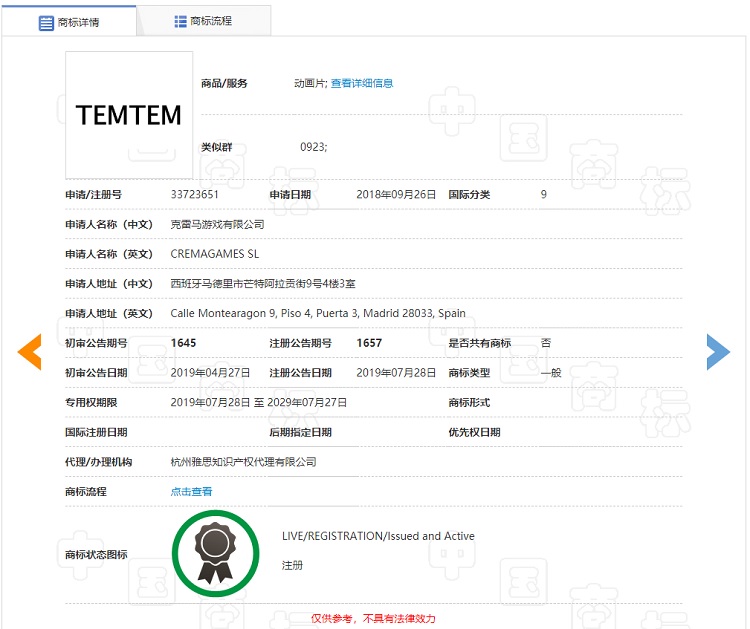This screenshot has width=750, height=629.
Task: Click agency name 杭州雅思知识产权代理有限公司
Action: 244,462
